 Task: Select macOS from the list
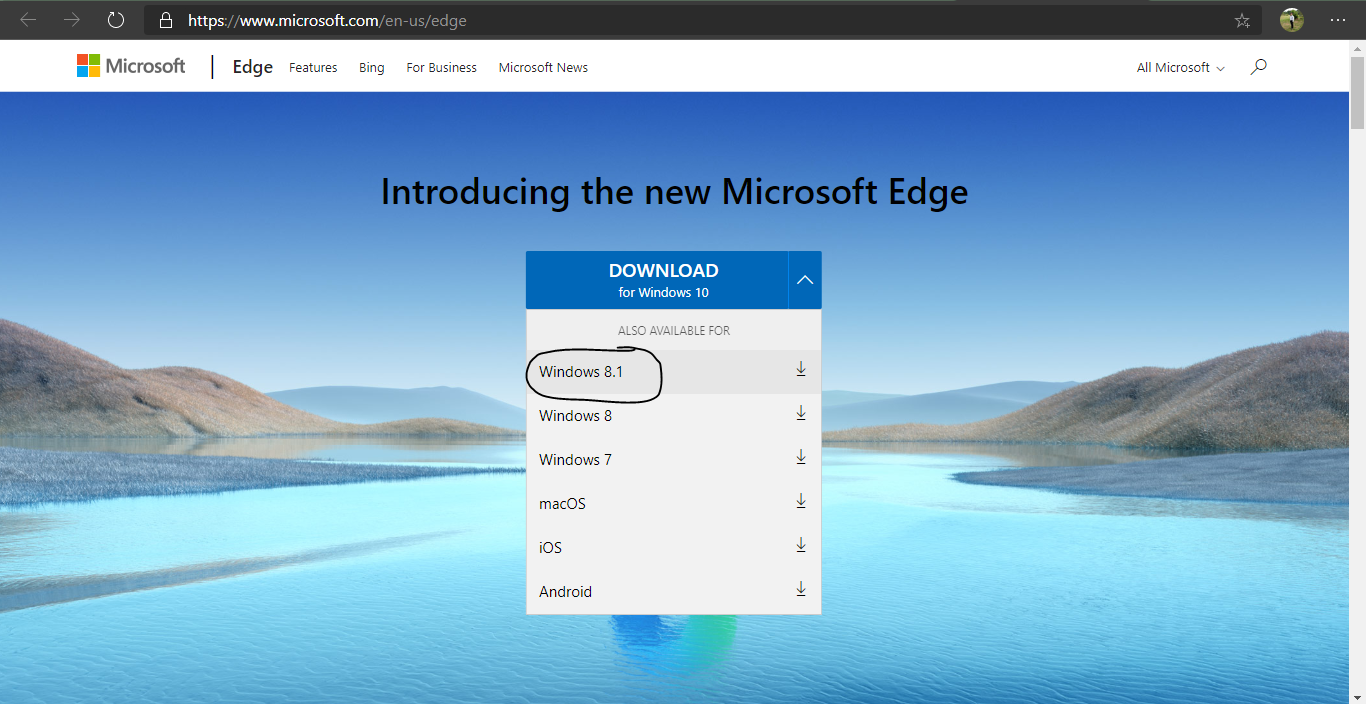674,504
